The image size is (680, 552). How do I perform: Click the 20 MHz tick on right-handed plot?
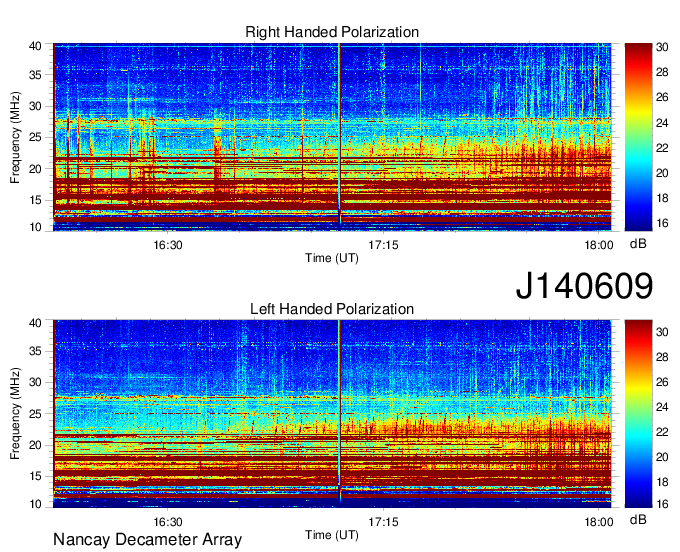[x=36, y=169]
